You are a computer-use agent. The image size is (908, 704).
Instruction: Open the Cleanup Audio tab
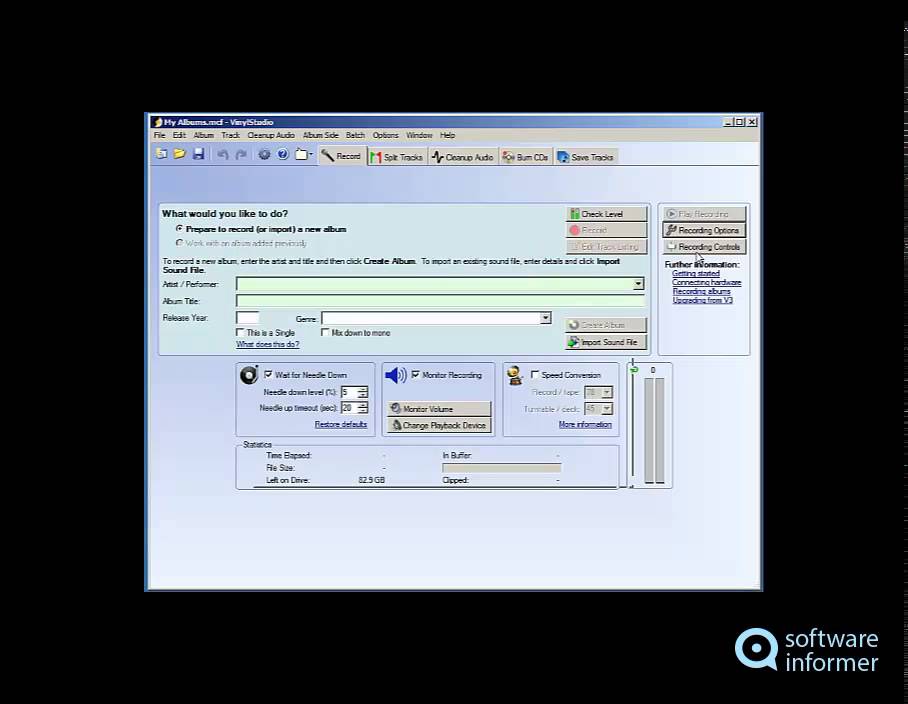pos(463,157)
